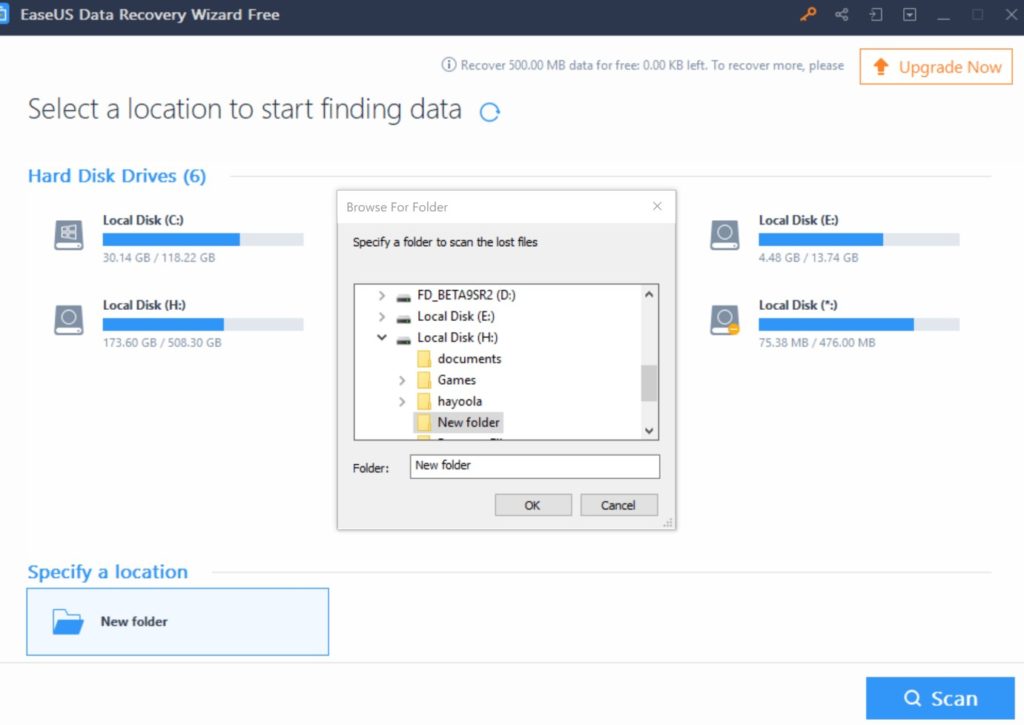Select New folder in the folder tree
The height and width of the screenshot is (725, 1024).
[x=468, y=423]
